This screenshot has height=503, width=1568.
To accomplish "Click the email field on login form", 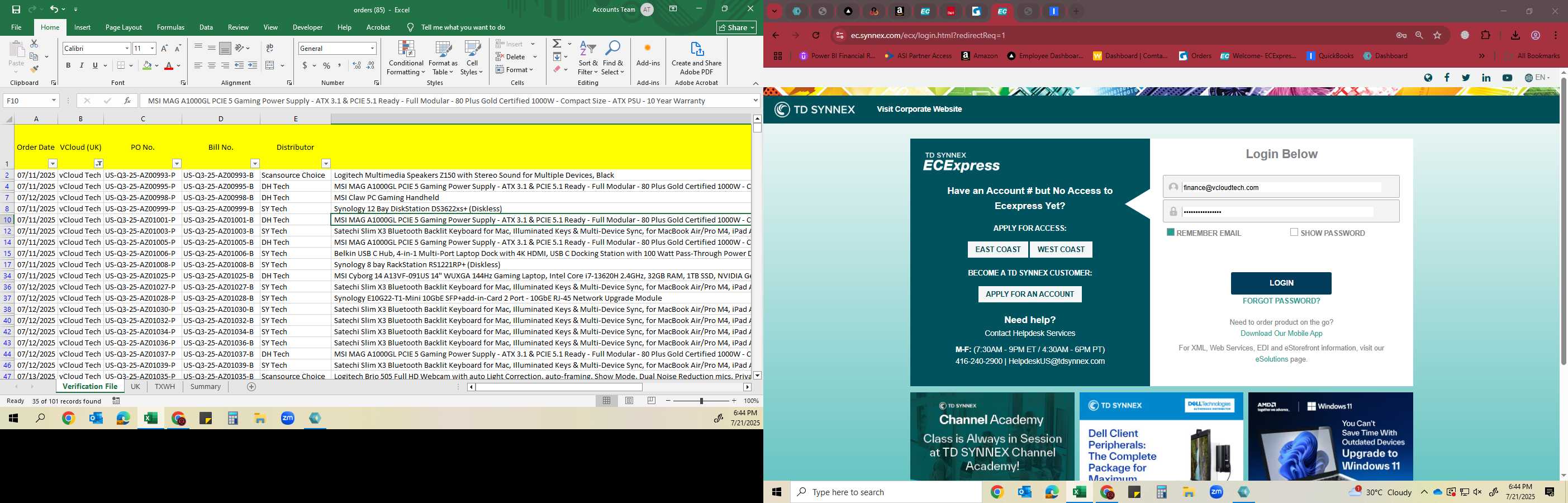I will (1281, 187).
